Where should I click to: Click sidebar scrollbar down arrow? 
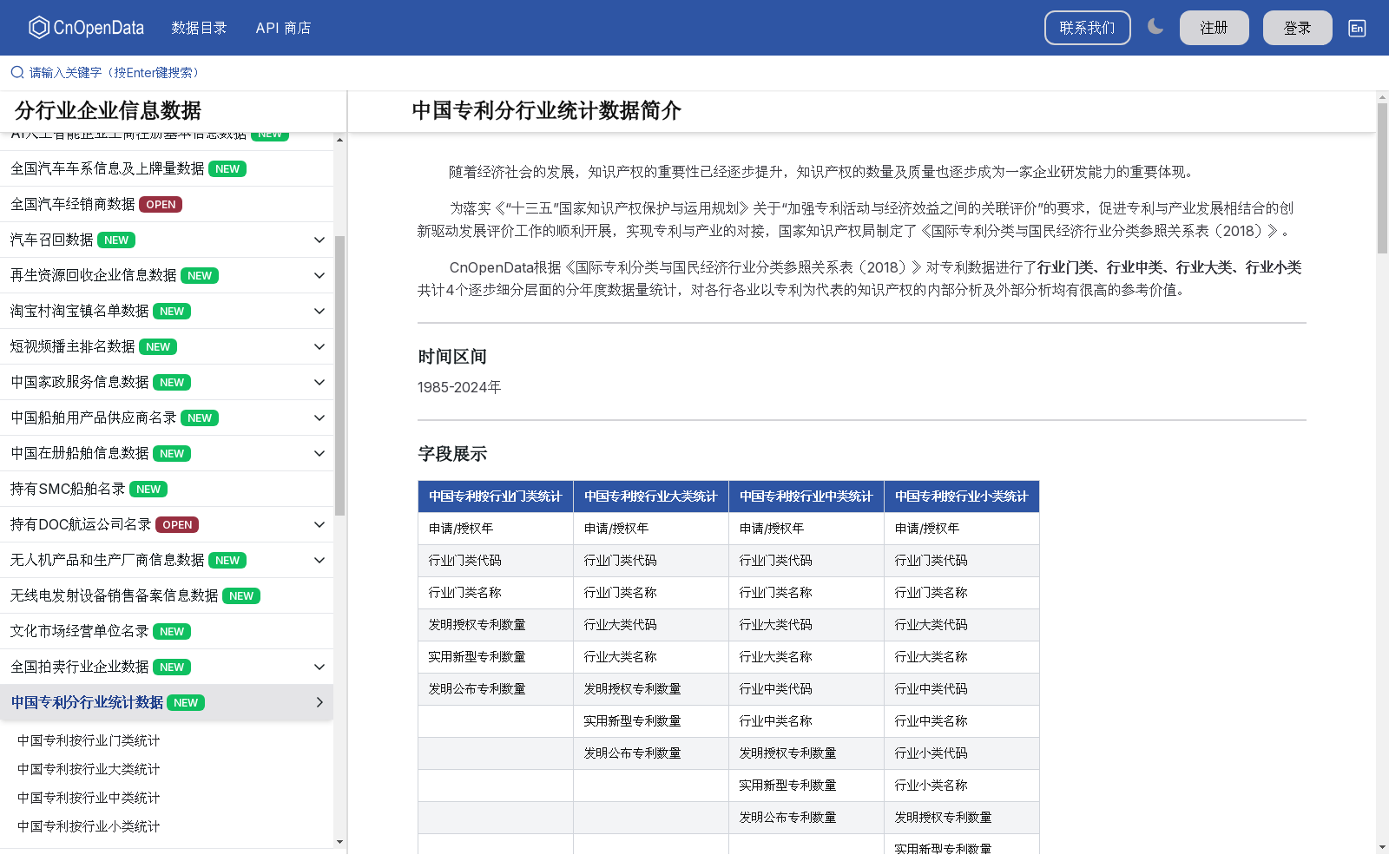pos(339,842)
